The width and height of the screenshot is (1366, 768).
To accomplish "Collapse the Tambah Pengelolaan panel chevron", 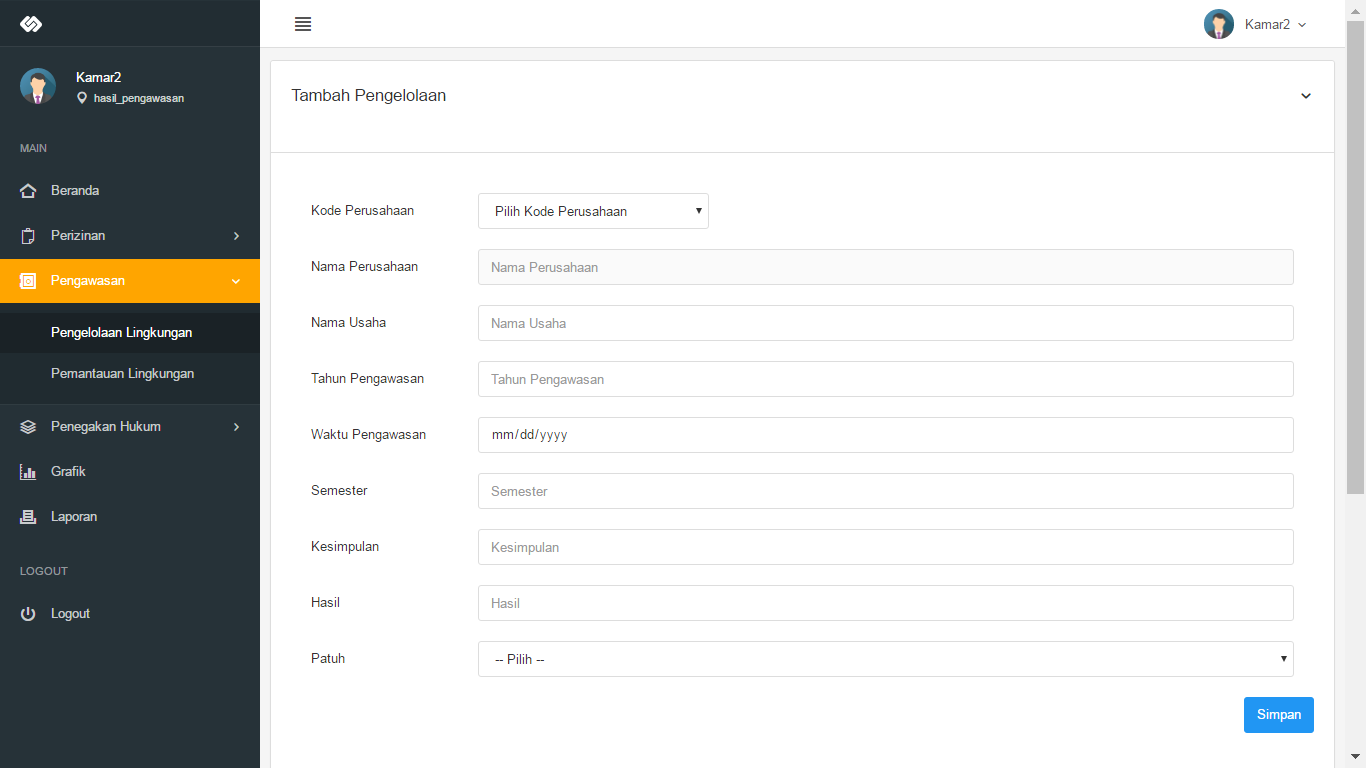I will click(x=1305, y=96).
